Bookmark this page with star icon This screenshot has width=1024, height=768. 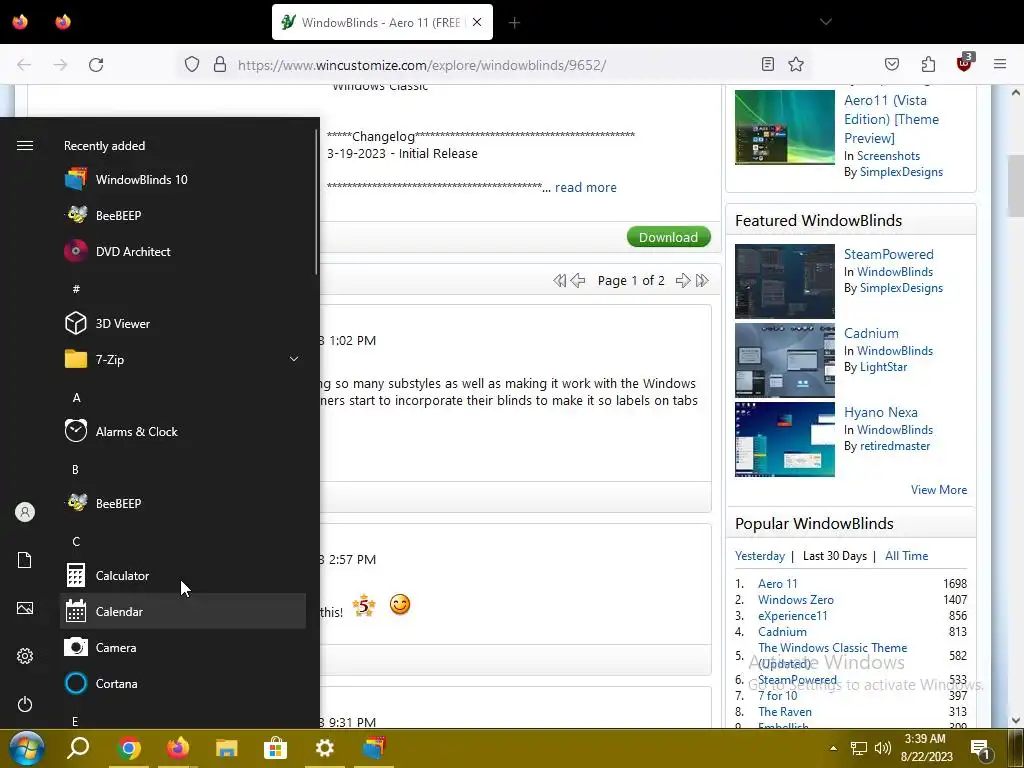[795, 64]
